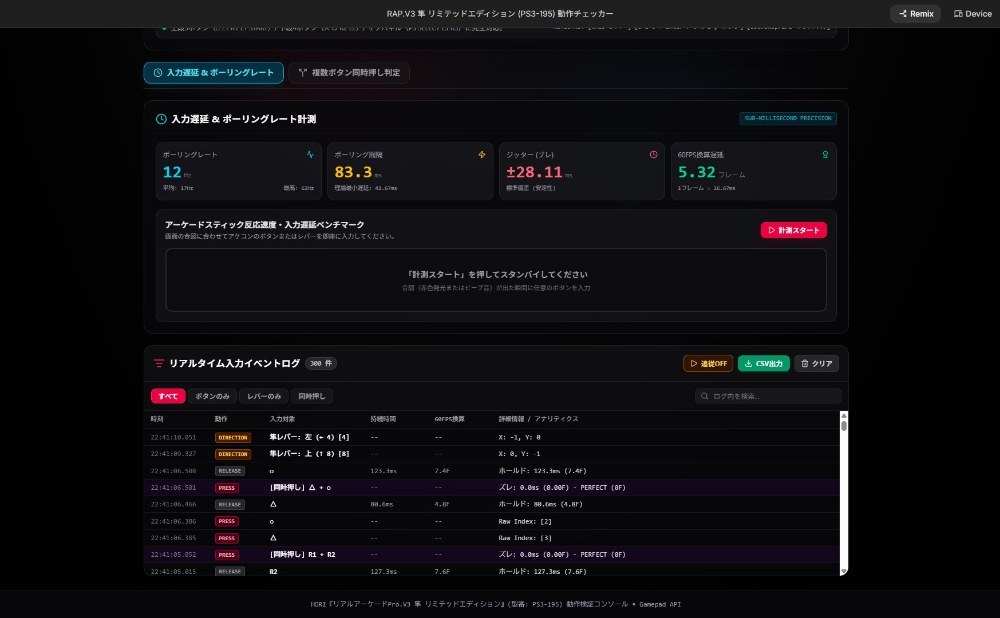Click the yellow lightning icon on polling interval card
Screen dimensions: 1000x618
click(482, 154)
